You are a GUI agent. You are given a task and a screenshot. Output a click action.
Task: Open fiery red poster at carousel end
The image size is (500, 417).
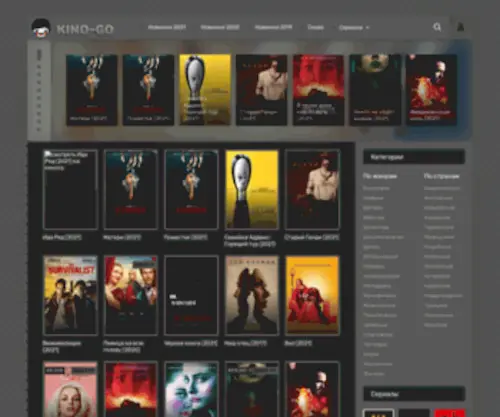pos(431,90)
